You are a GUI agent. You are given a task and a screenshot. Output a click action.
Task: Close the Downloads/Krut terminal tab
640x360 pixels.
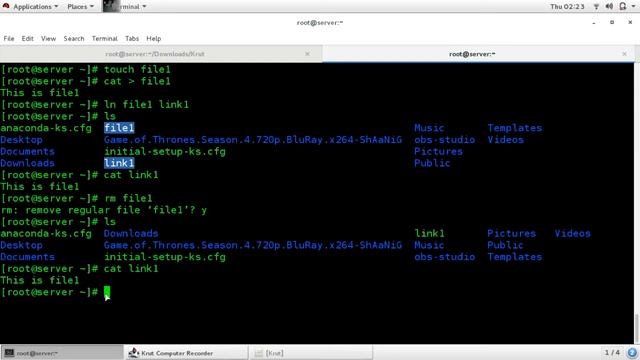(x=307, y=54)
